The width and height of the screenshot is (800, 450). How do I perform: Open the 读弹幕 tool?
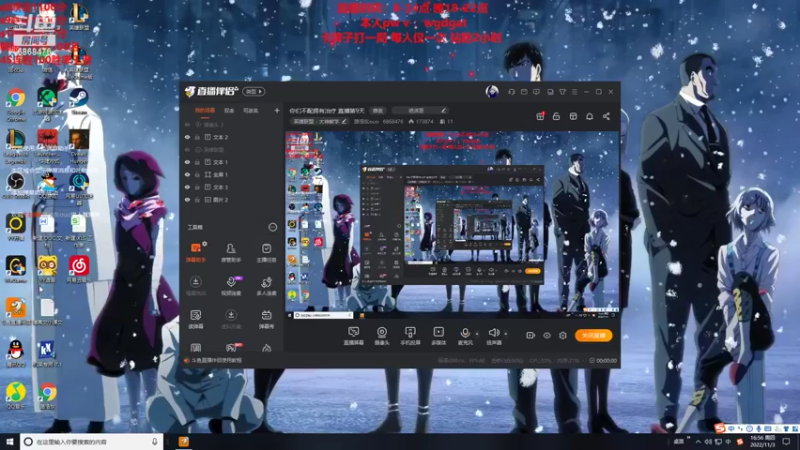click(x=195, y=319)
